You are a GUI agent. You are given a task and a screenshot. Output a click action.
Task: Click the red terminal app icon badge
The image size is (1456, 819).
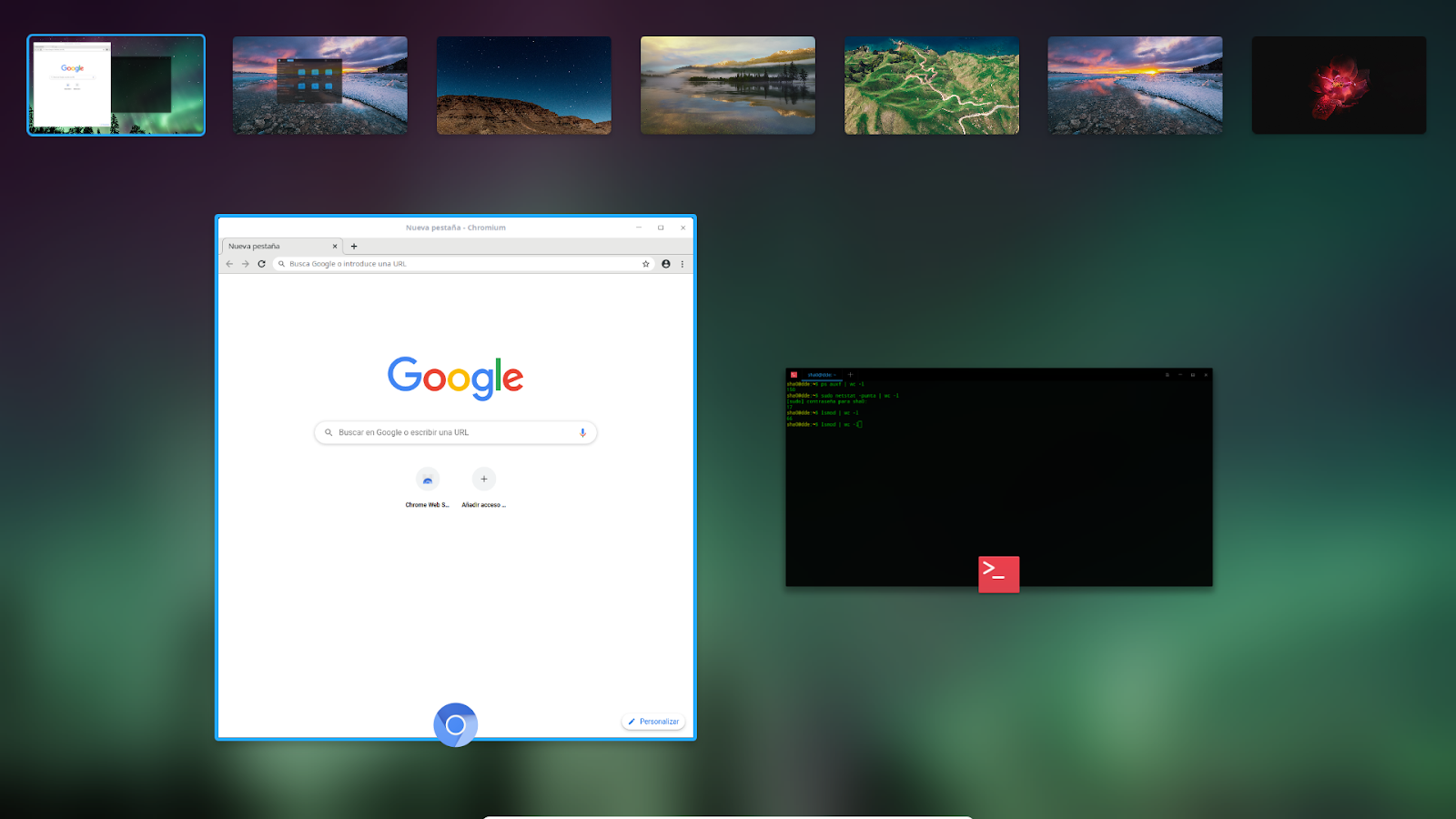point(998,574)
